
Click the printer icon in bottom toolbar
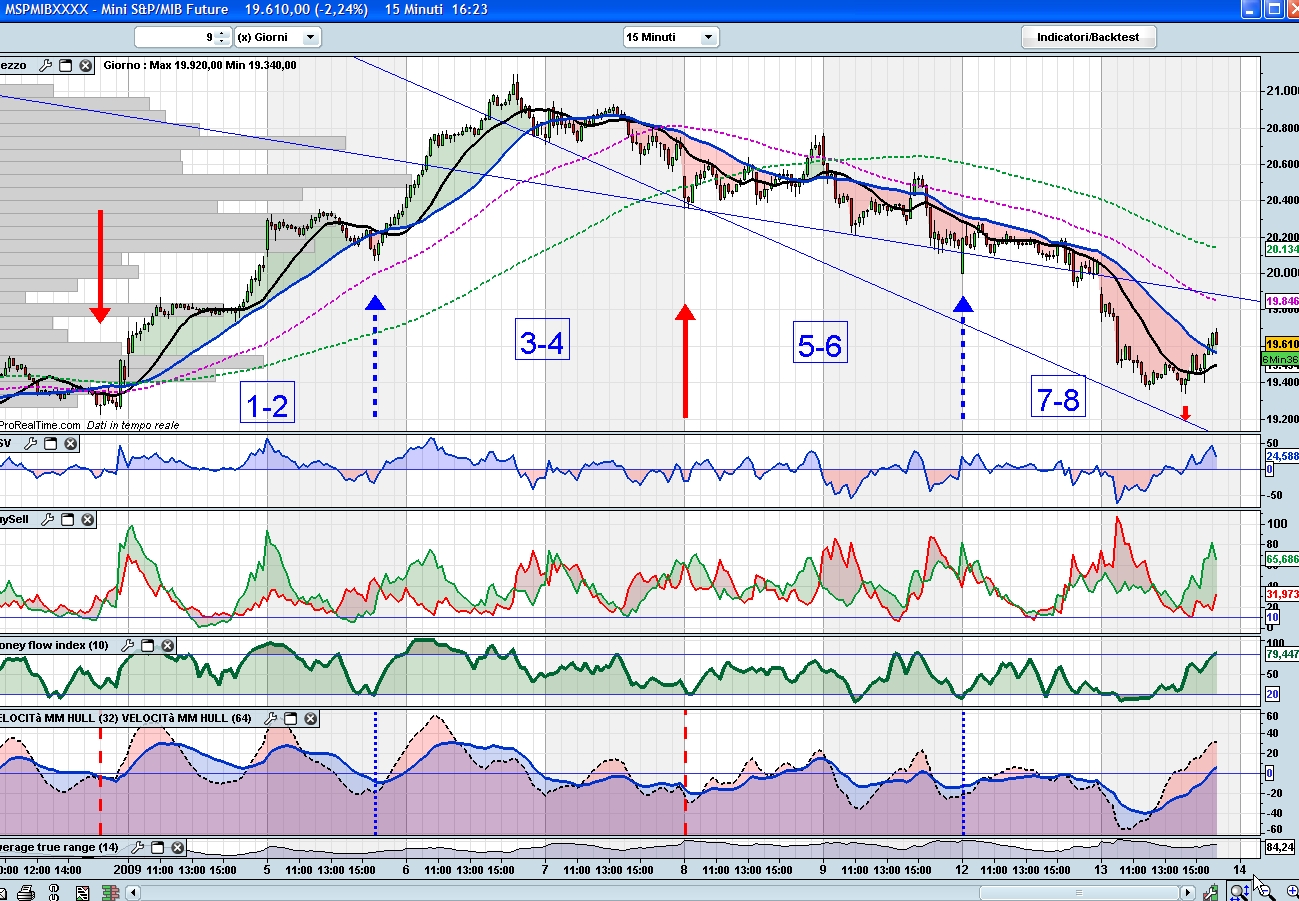[27, 892]
